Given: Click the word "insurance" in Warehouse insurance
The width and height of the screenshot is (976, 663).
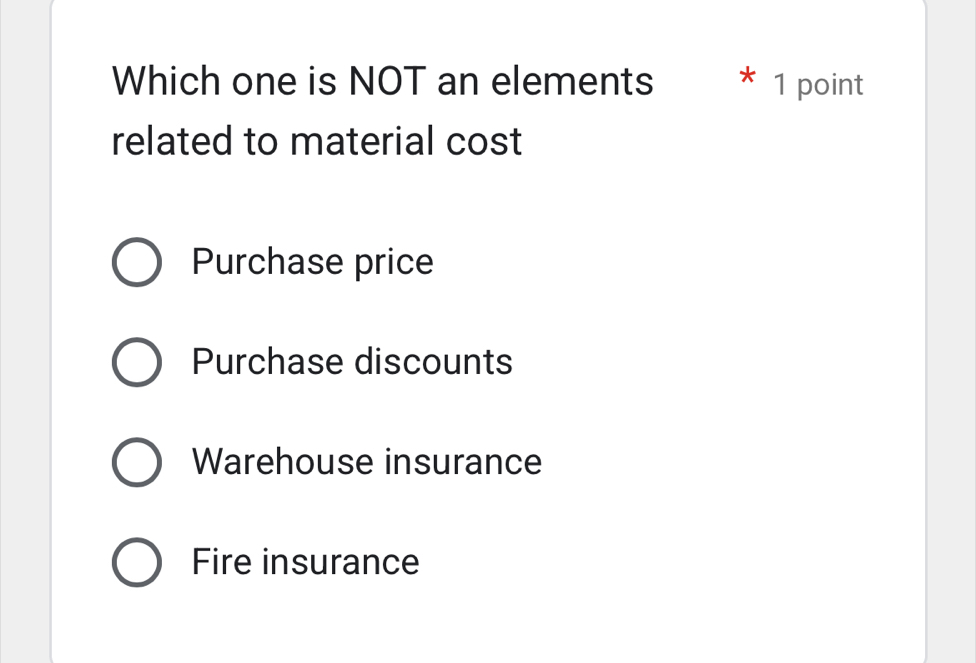Looking at the screenshot, I should (463, 462).
